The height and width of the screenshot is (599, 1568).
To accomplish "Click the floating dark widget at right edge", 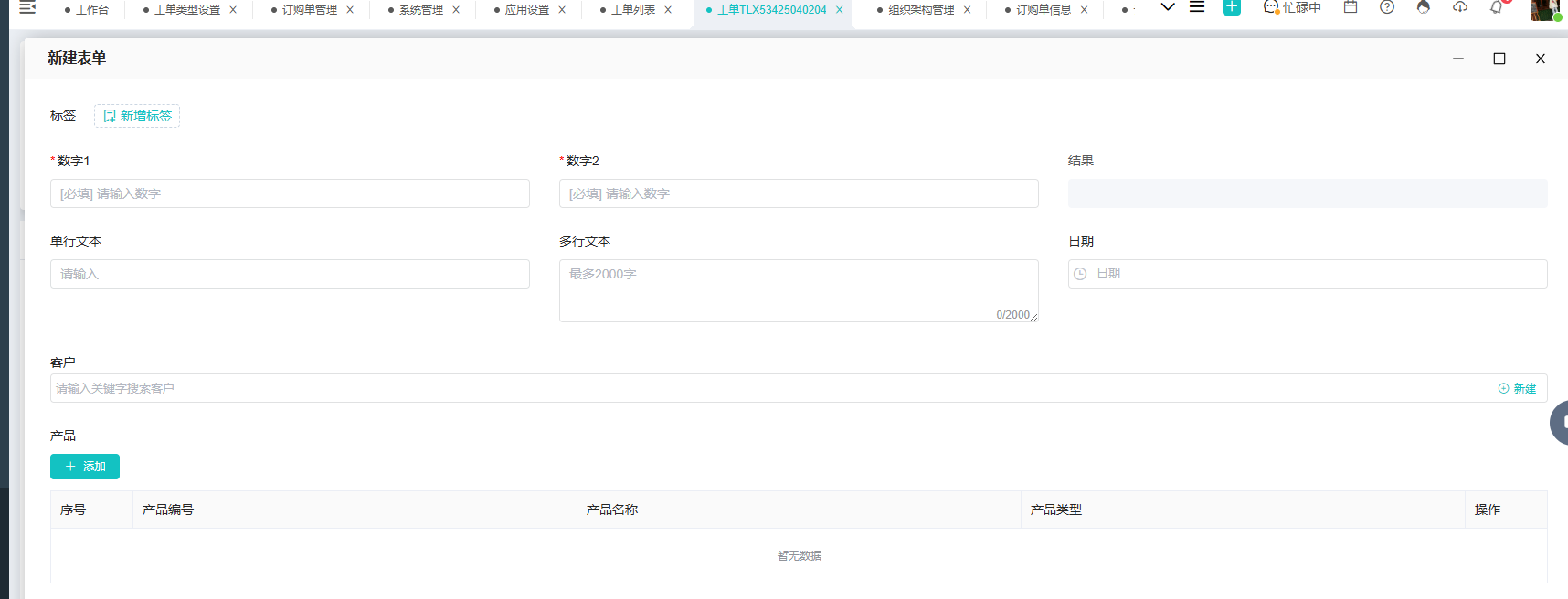I will tap(1560, 423).
